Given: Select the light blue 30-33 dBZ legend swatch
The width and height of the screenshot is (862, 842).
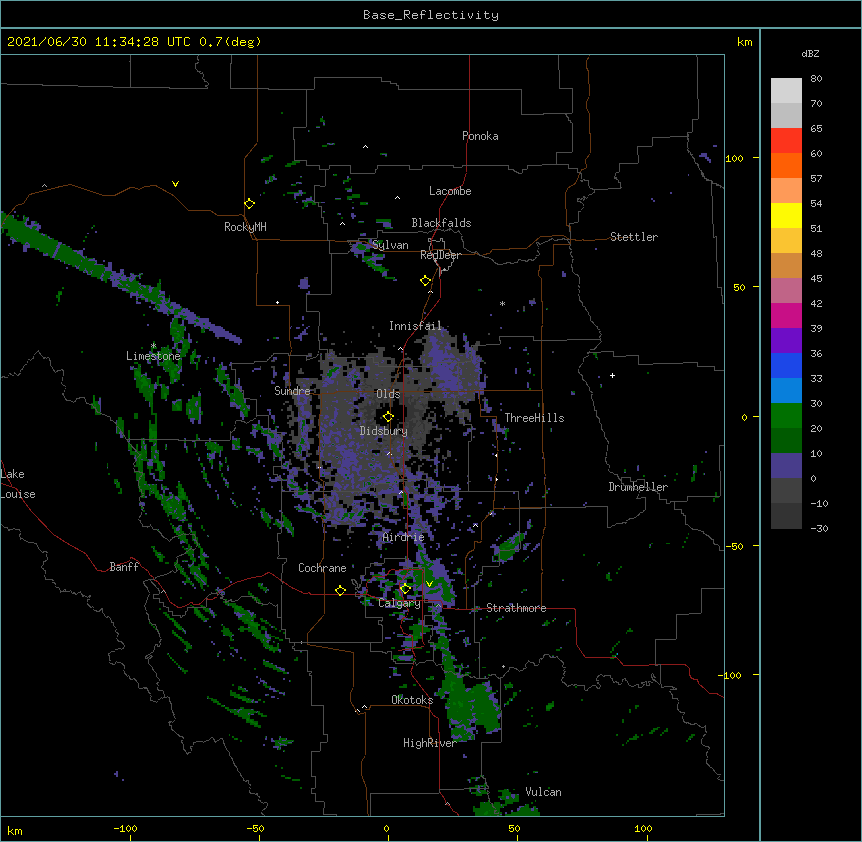Looking at the screenshot, I should click(x=786, y=390).
